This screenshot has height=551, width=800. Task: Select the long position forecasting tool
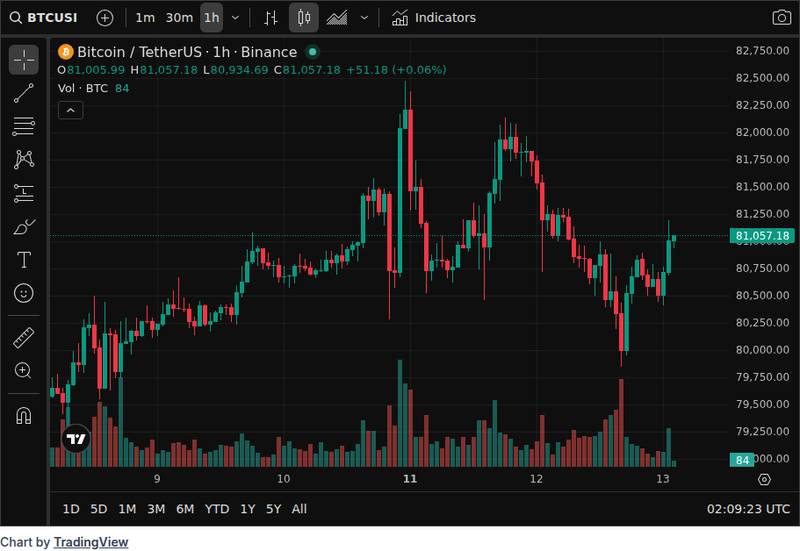pos(23,193)
